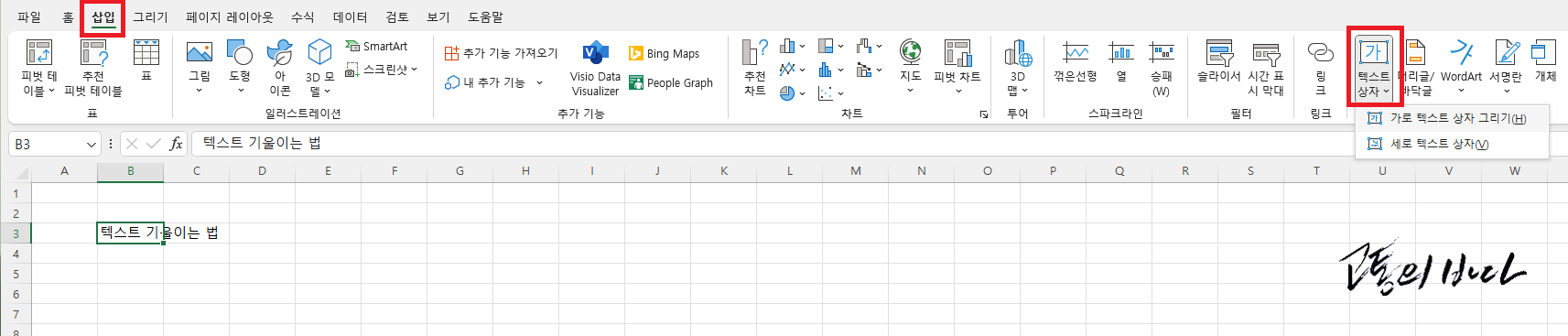Insert a Win/Loss sparkline (승패)
Image resolution: width=1568 pixels, height=336 pixels.
(x=1162, y=68)
